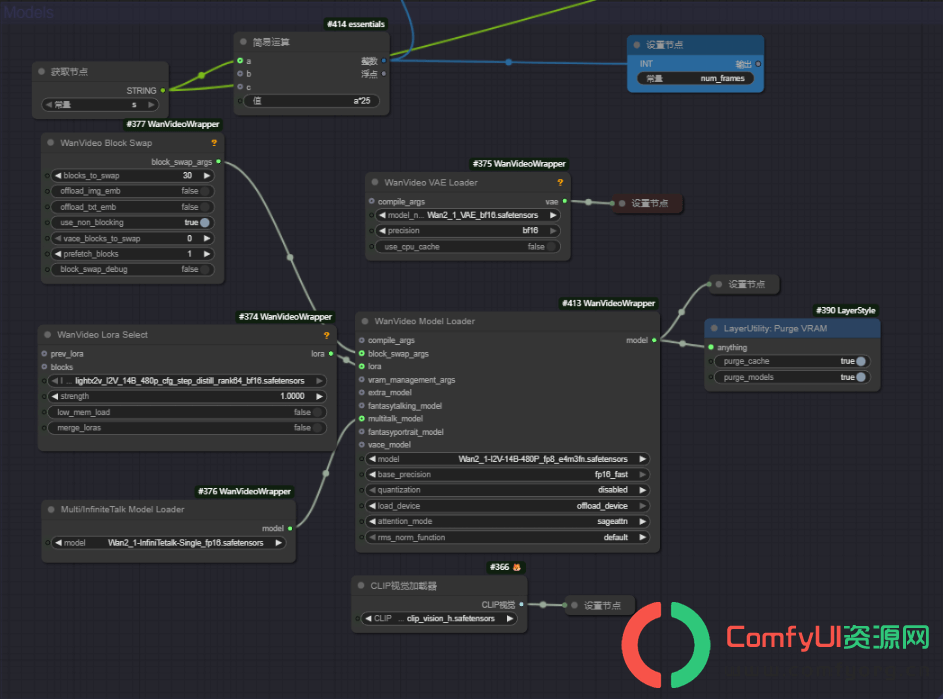Collapse the WanVideo VAE Loader node via its title dot

(x=375, y=182)
